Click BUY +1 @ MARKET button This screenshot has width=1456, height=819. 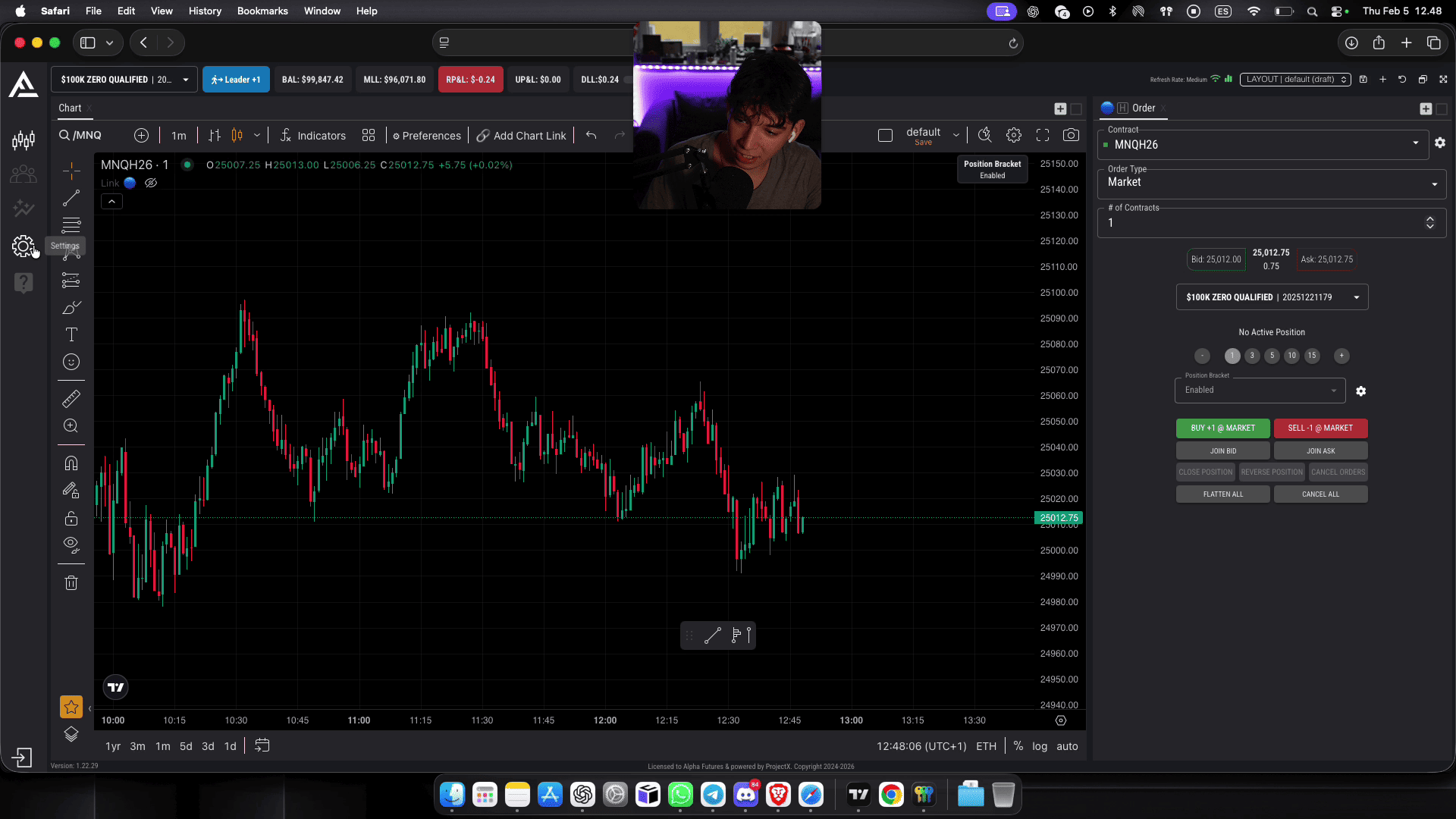(x=1222, y=428)
